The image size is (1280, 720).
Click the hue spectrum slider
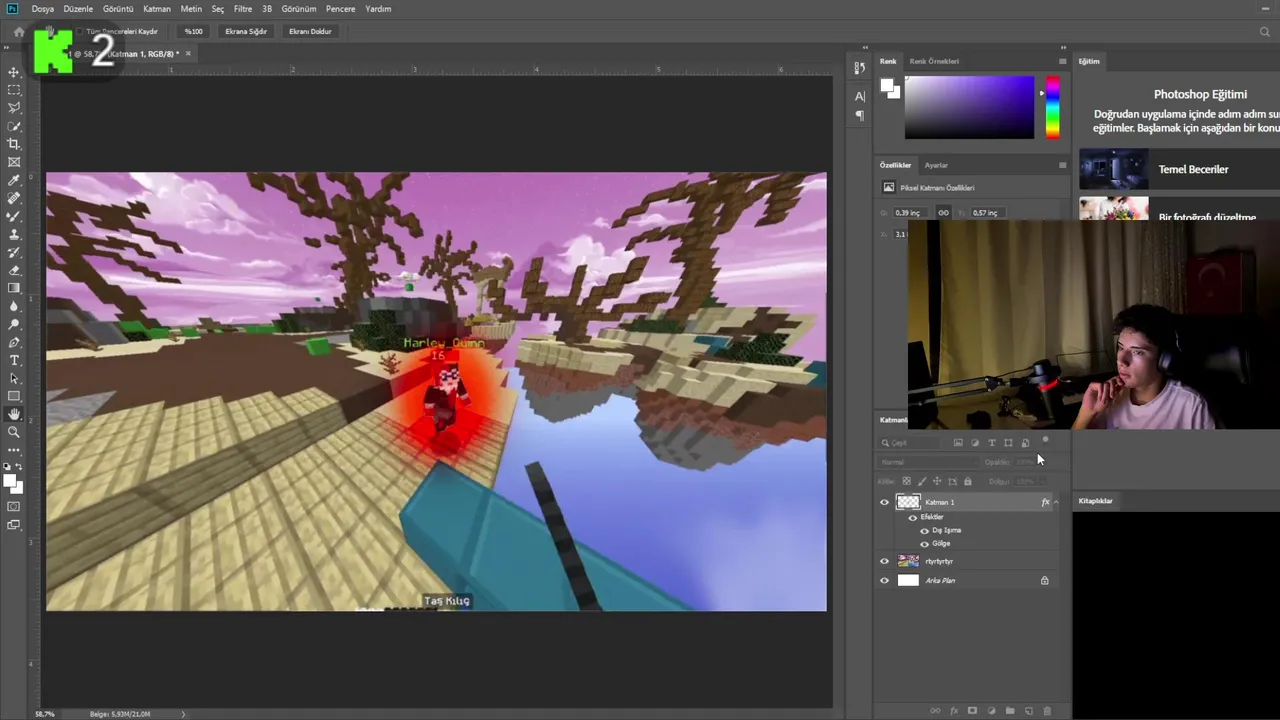(x=1052, y=108)
